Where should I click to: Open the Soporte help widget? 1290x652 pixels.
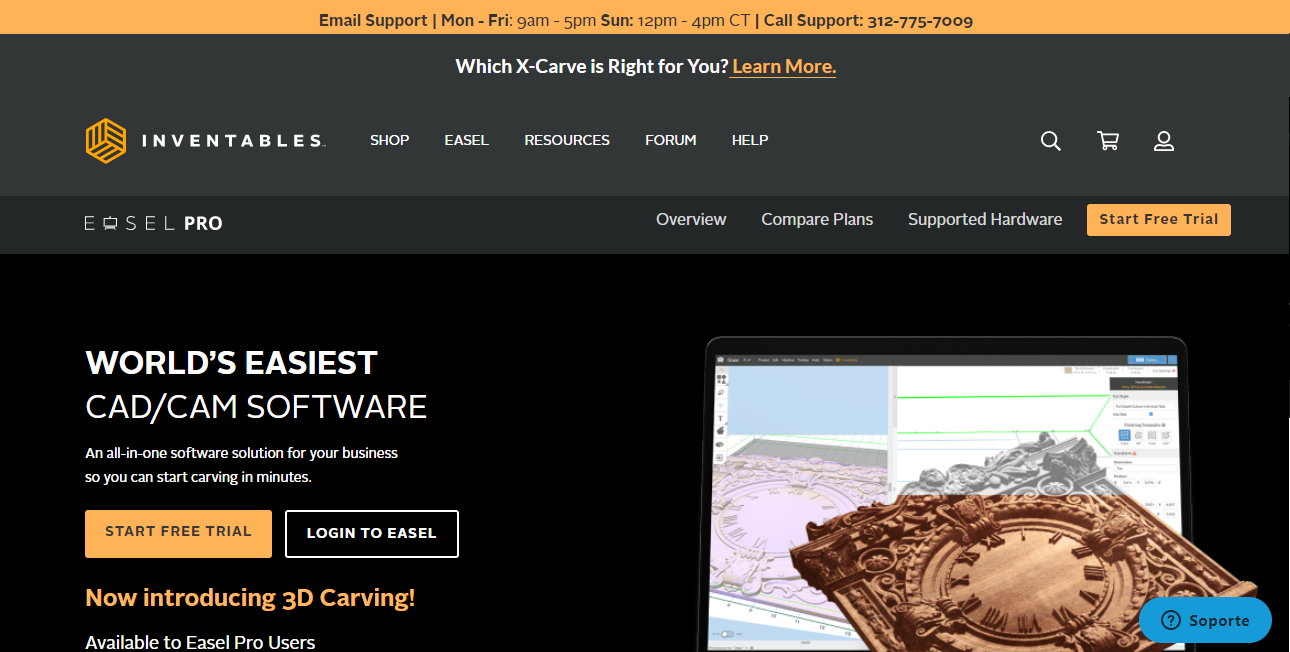[x=1205, y=620]
